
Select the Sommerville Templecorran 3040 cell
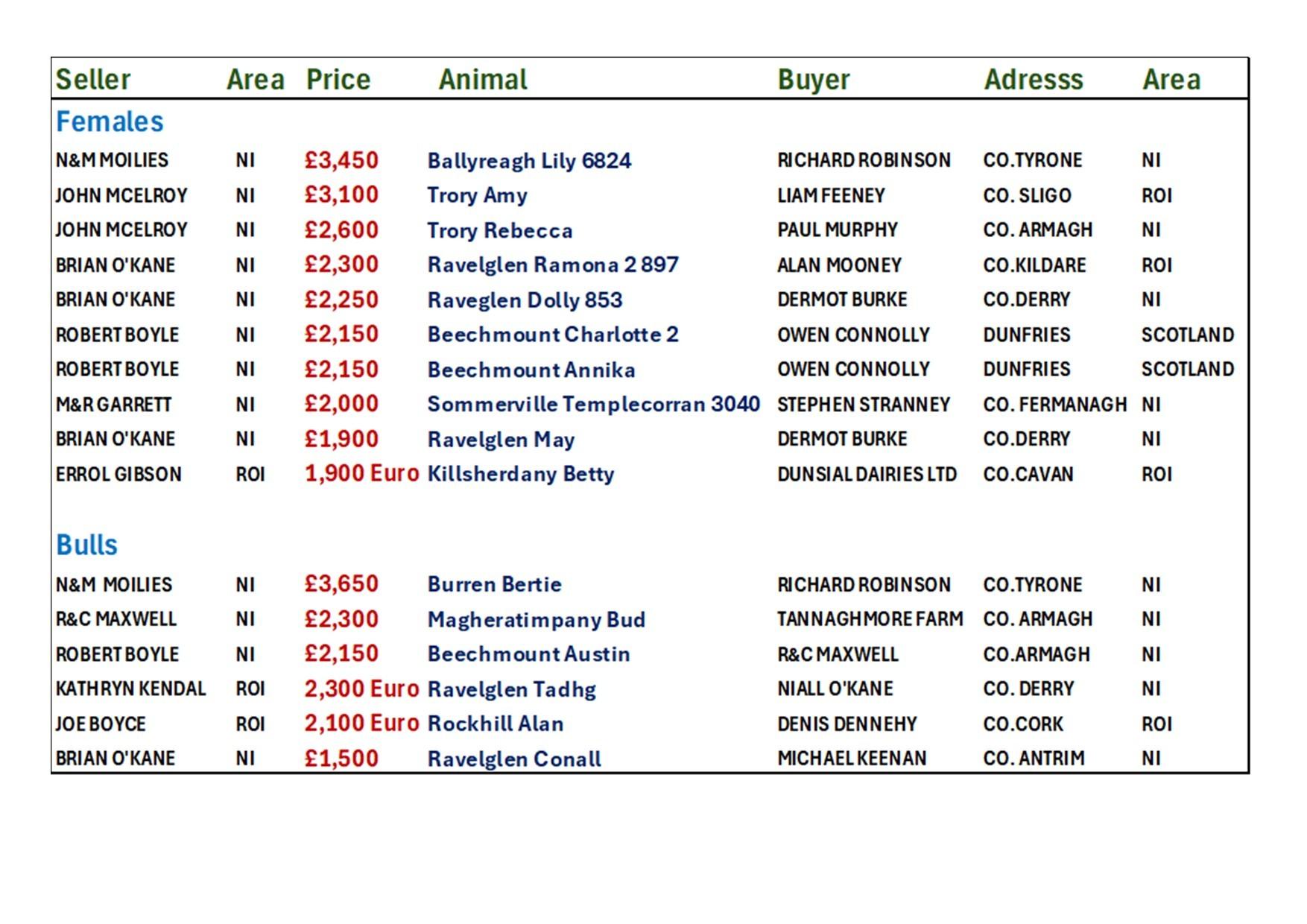(593, 404)
